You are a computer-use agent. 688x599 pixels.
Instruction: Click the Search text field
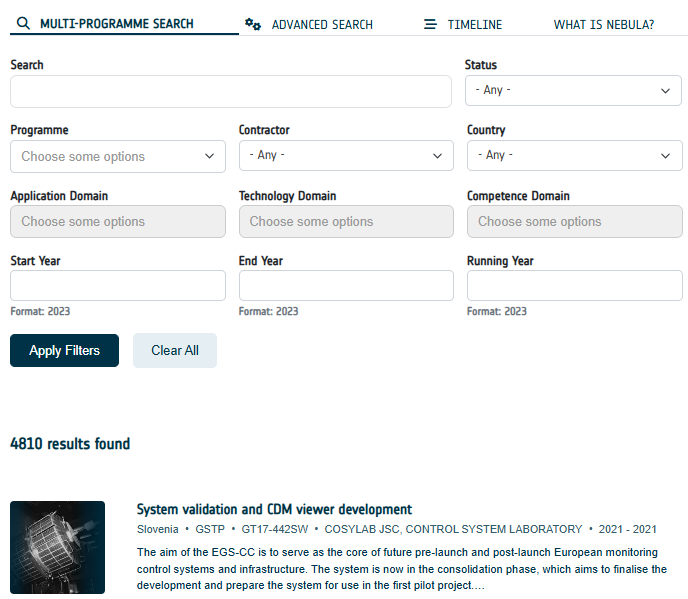[x=231, y=91]
